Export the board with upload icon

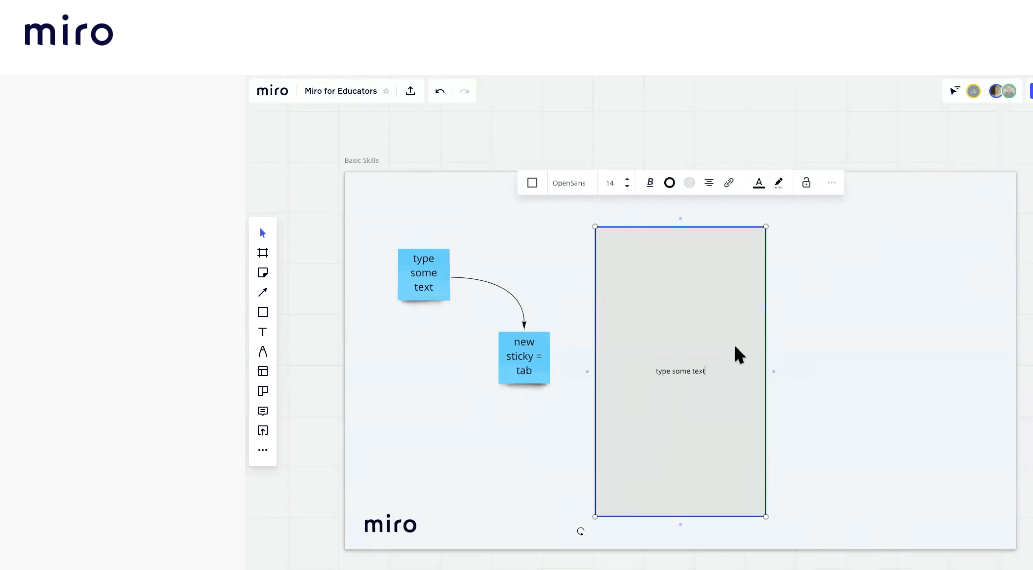click(x=410, y=91)
